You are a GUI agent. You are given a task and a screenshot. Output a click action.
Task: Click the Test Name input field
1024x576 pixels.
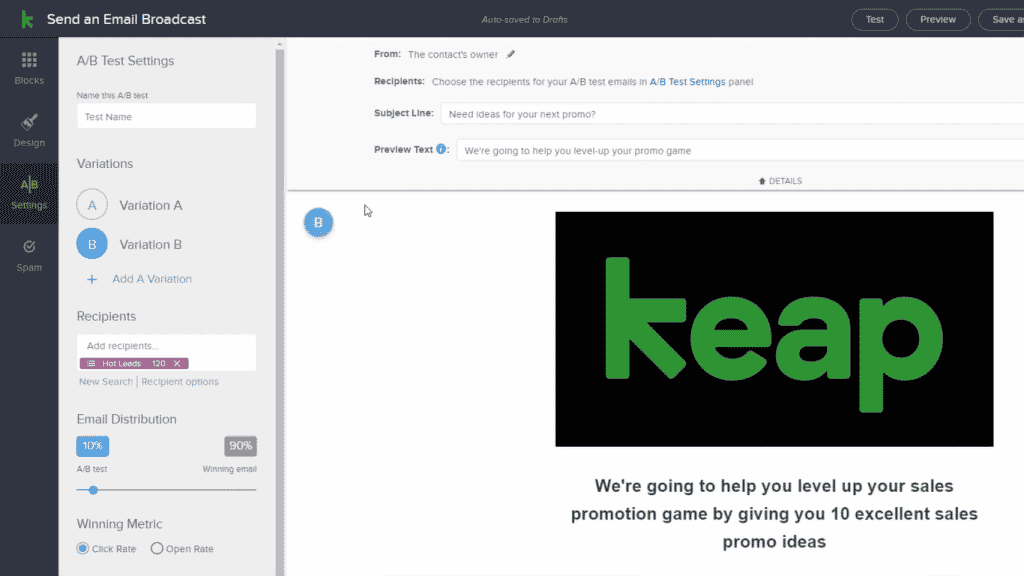[166, 117]
